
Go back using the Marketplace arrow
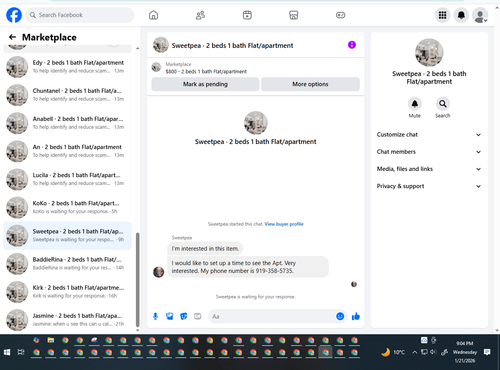coord(12,37)
